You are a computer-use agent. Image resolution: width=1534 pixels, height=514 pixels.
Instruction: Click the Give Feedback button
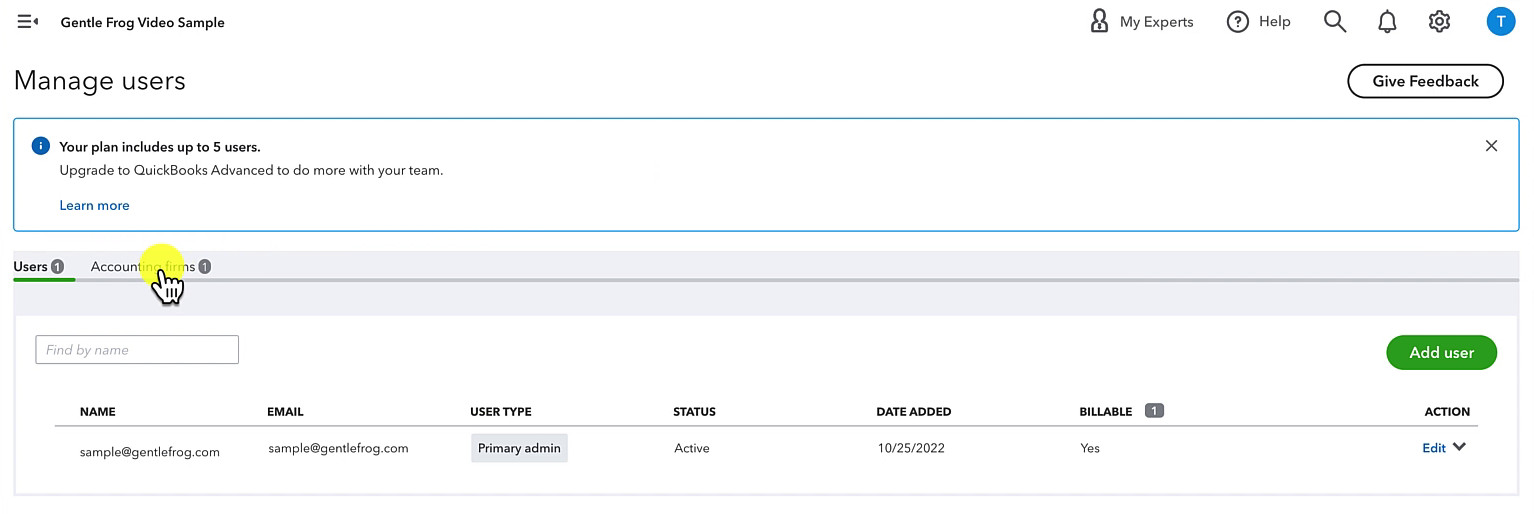click(1425, 82)
